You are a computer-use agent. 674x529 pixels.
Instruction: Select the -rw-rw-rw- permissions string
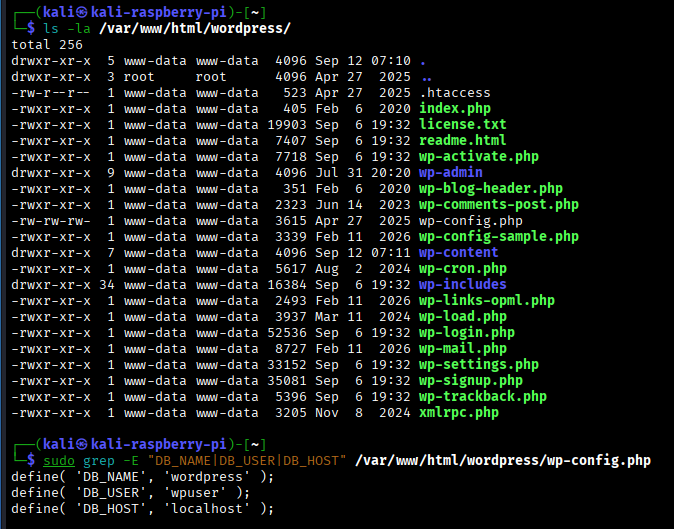click(x=51, y=221)
